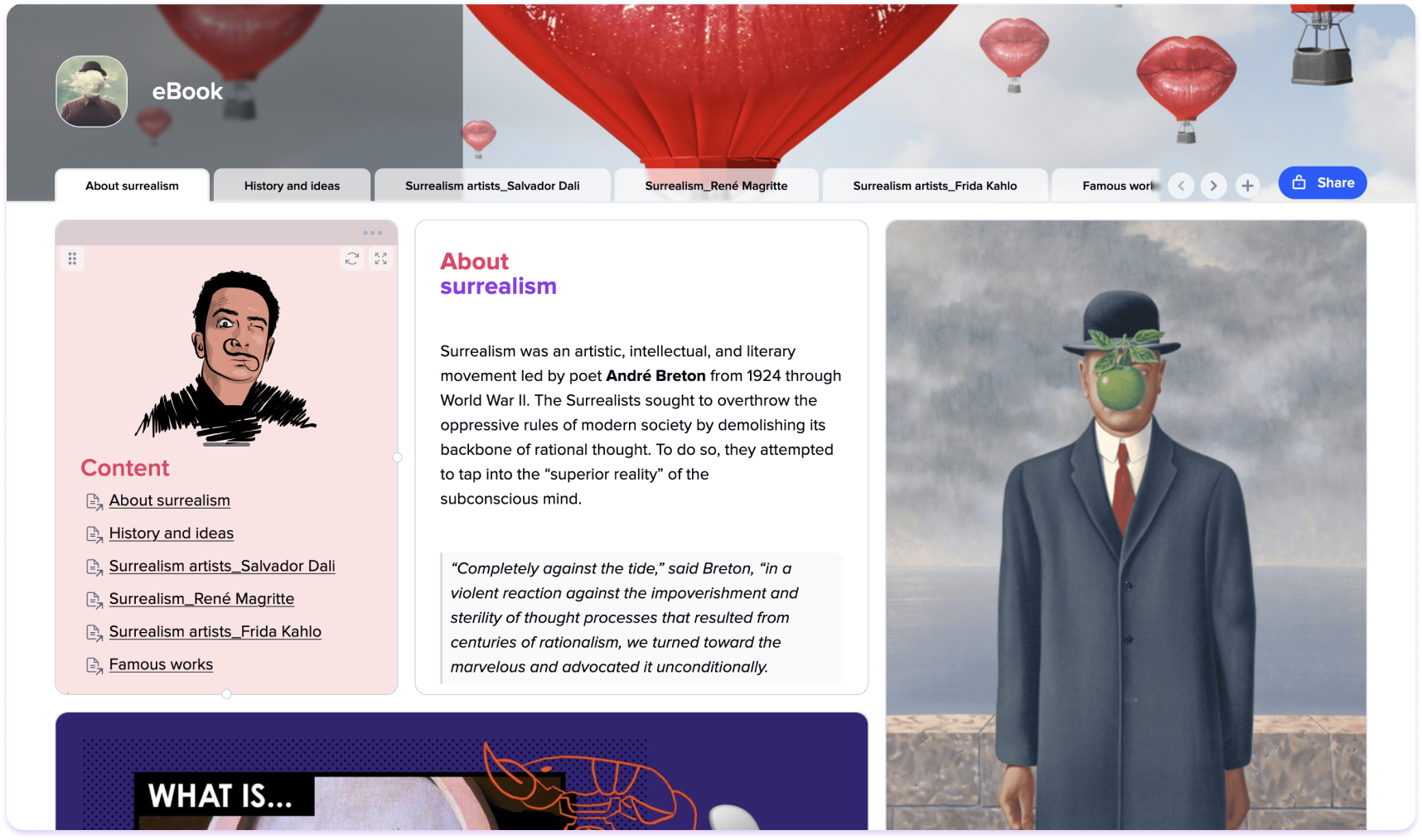The width and height of the screenshot is (1422, 840).
Task: Click the Breton quote block
Action: coord(642,618)
